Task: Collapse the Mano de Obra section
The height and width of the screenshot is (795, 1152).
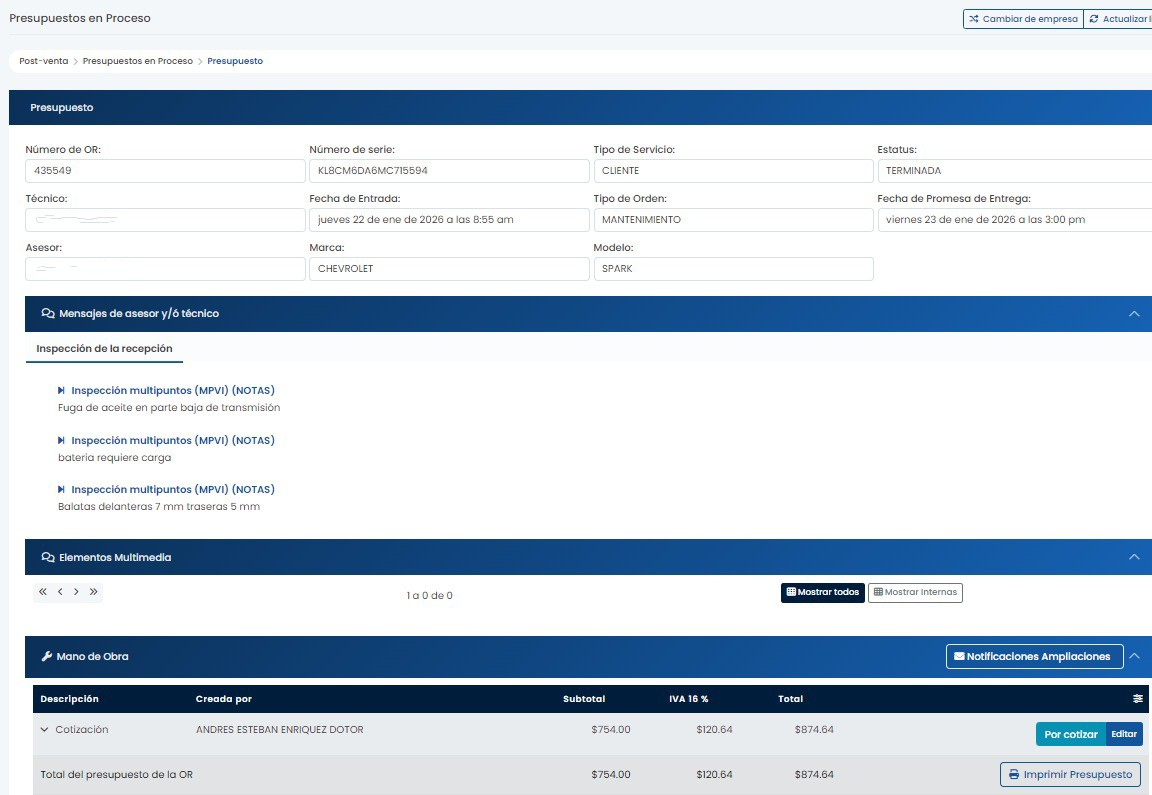Action: point(1134,657)
